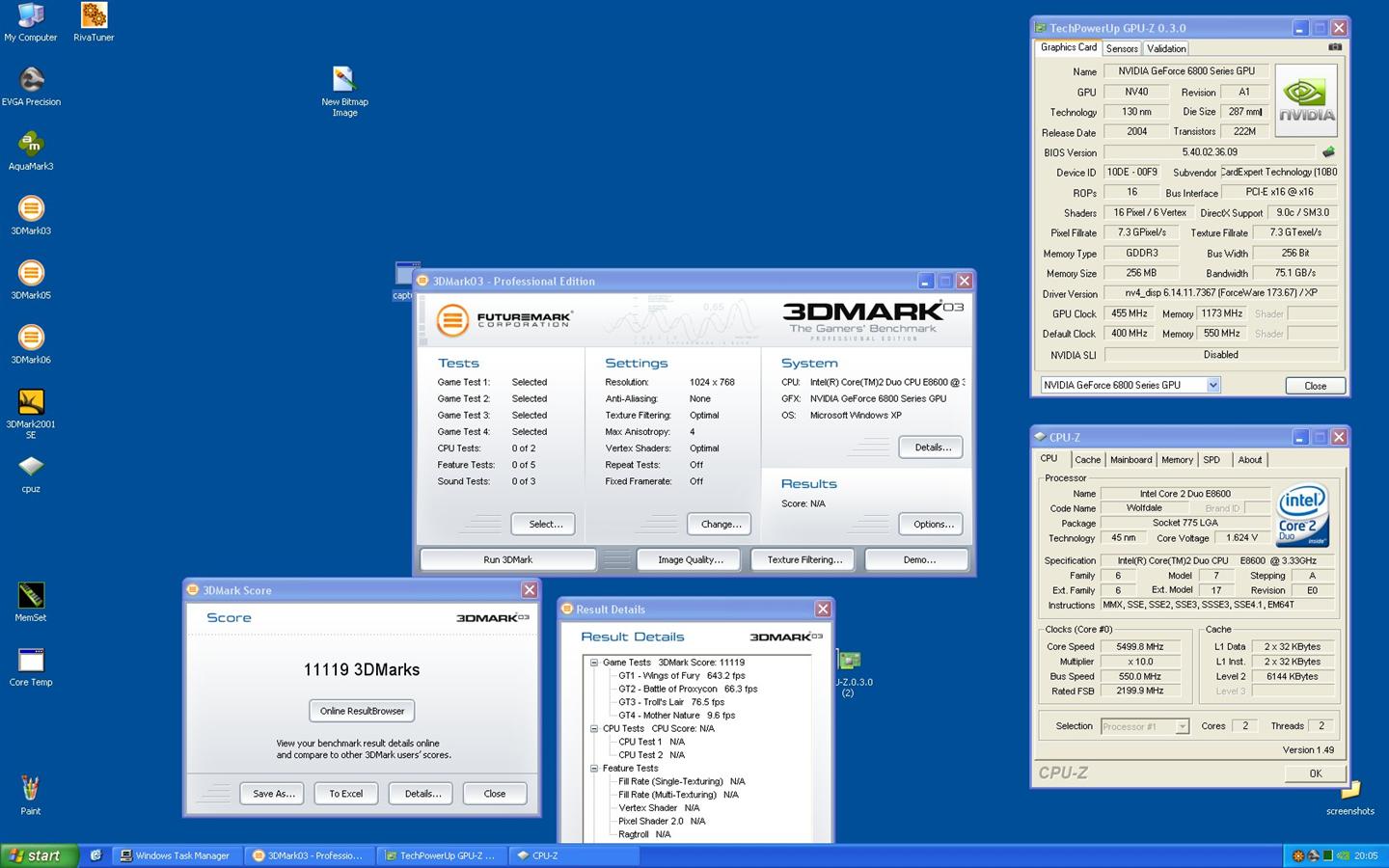The height and width of the screenshot is (868, 1389).
Task: Select the 3DMark05 desktop shortcut
Action: click(31, 281)
